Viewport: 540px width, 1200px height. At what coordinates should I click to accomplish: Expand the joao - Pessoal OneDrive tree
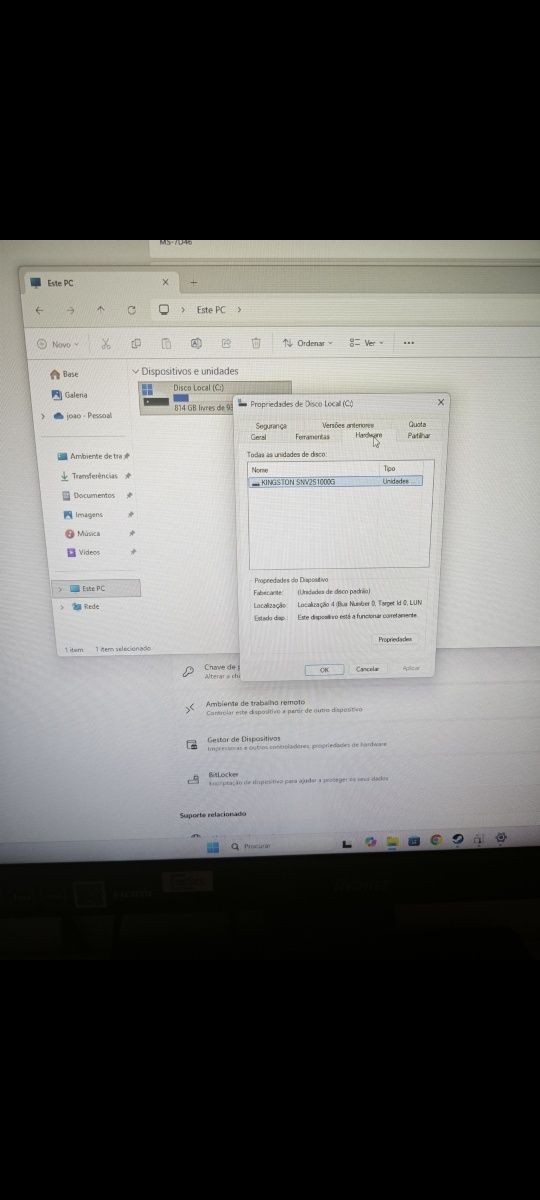point(42,415)
